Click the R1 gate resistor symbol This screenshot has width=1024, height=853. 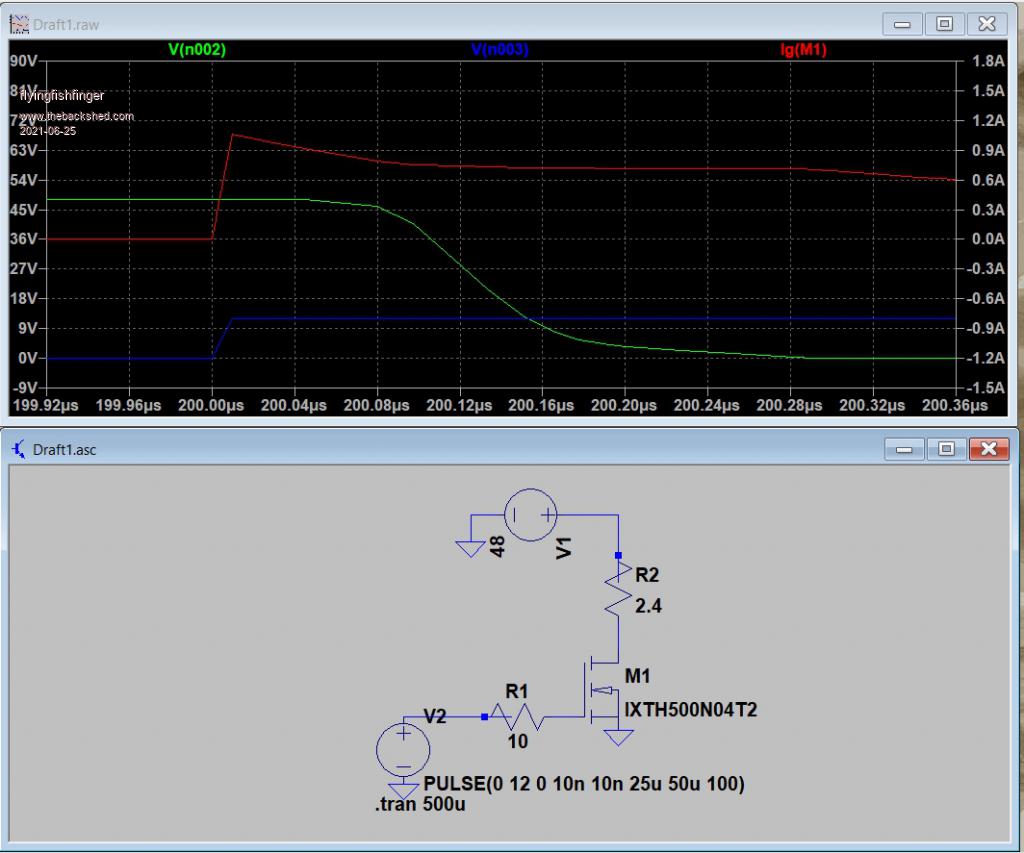516,716
